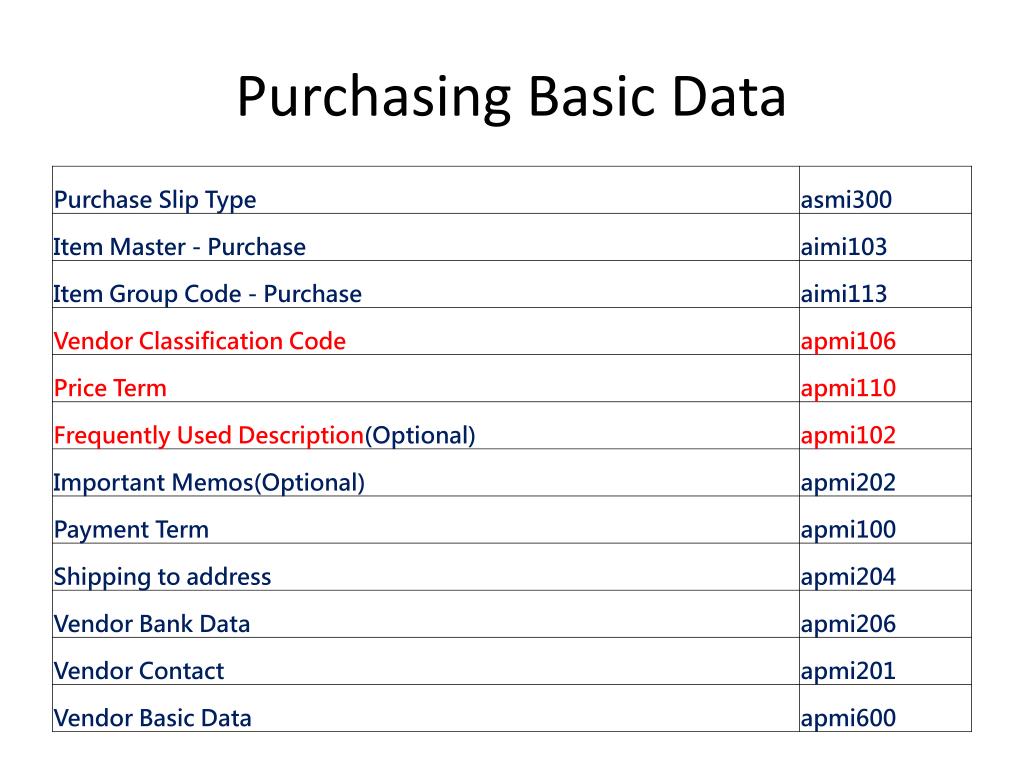The height and width of the screenshot is (768, 1024).
Task: Click the Purchasing Basic Data title
Action: tap(511, 98)
